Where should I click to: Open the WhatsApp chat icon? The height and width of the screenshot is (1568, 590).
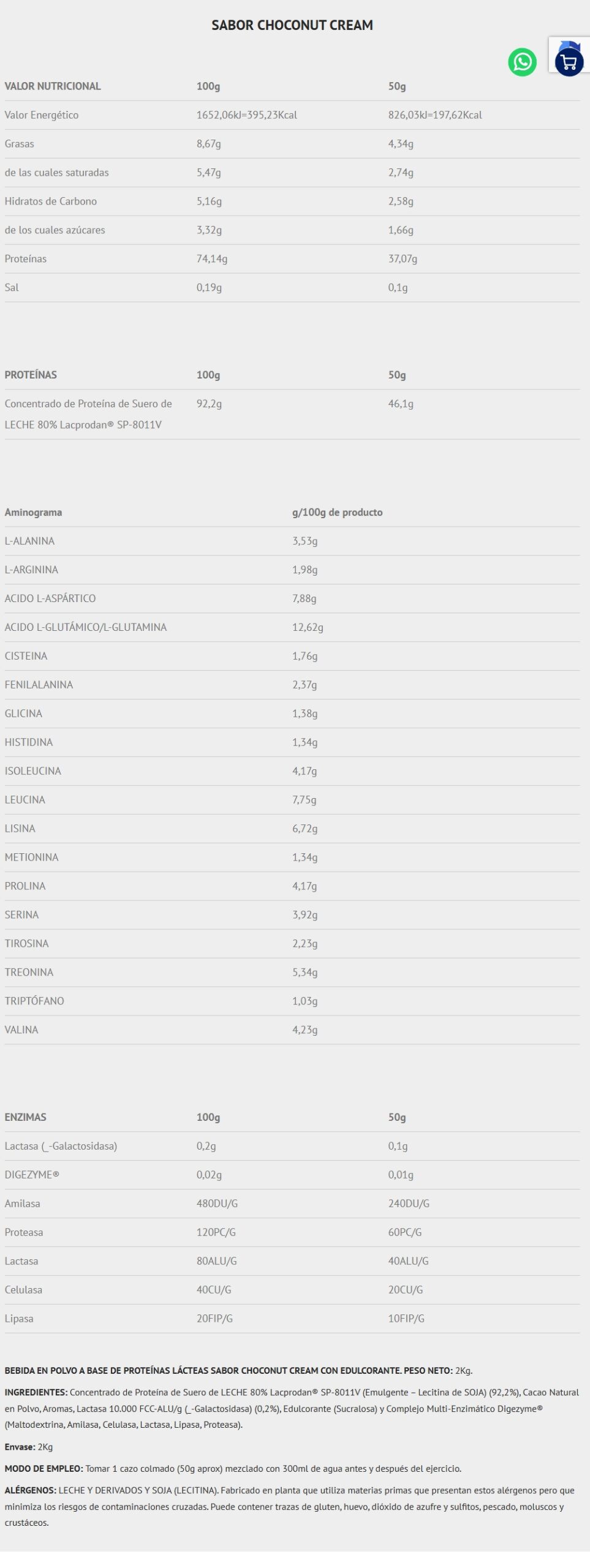click(522, 62)
